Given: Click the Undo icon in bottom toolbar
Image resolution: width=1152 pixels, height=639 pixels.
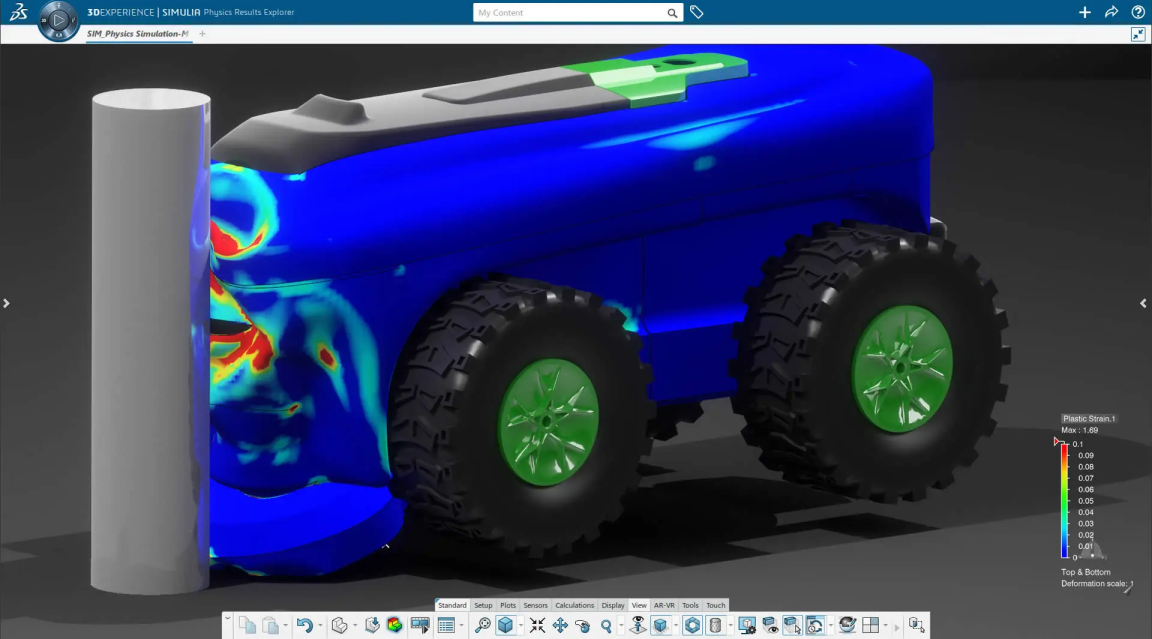Looking at the screenshot, I should (x=304, y=626).
